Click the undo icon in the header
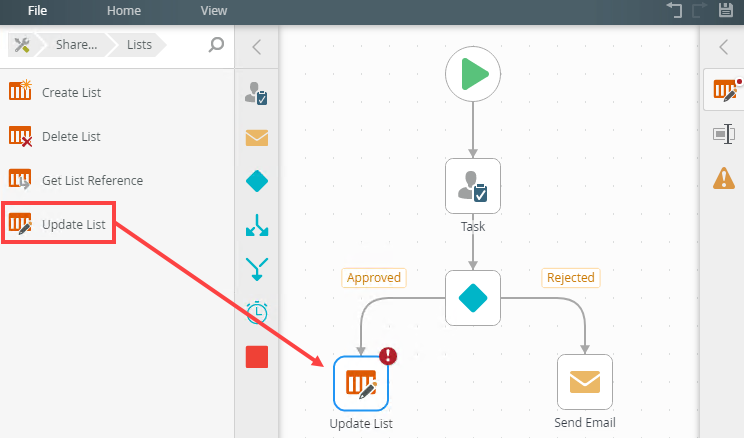The image size is (744, 438). pos(674,10)
